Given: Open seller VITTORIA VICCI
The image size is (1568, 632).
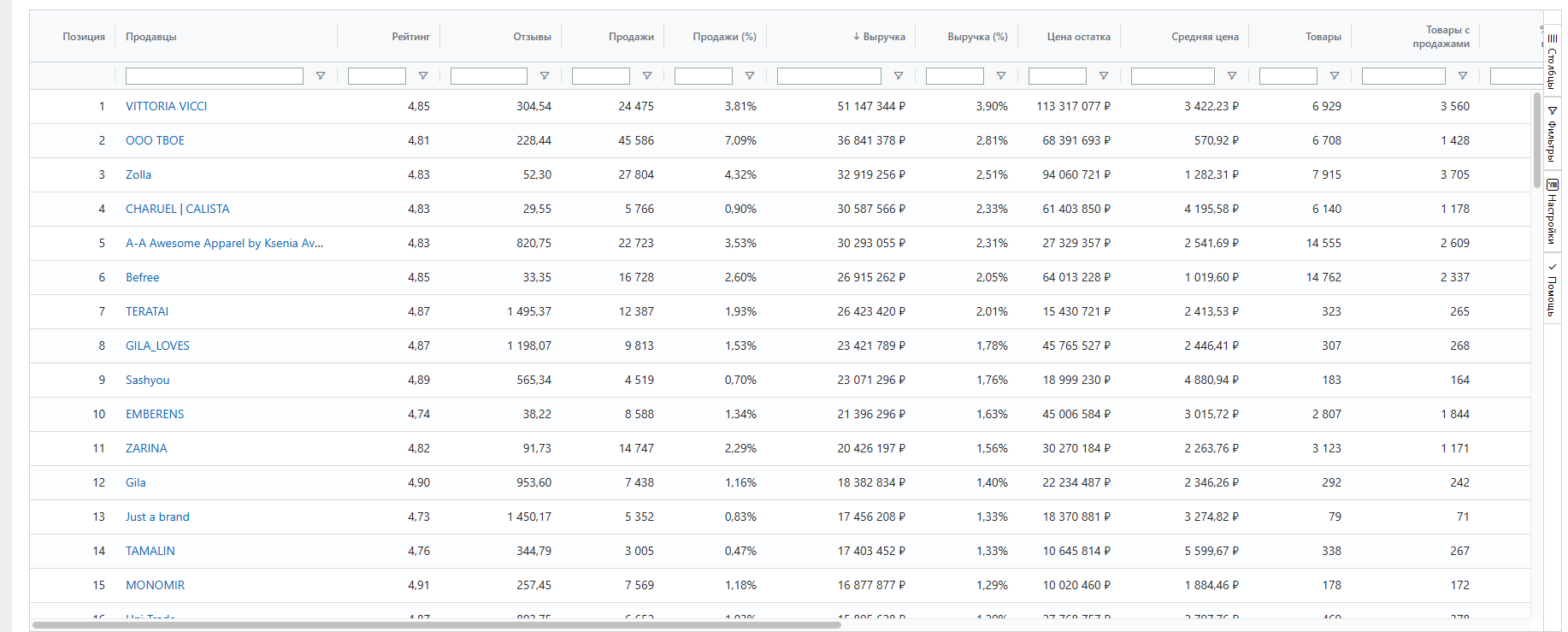Looking at the screenshot, I should (x=166, y=106).
